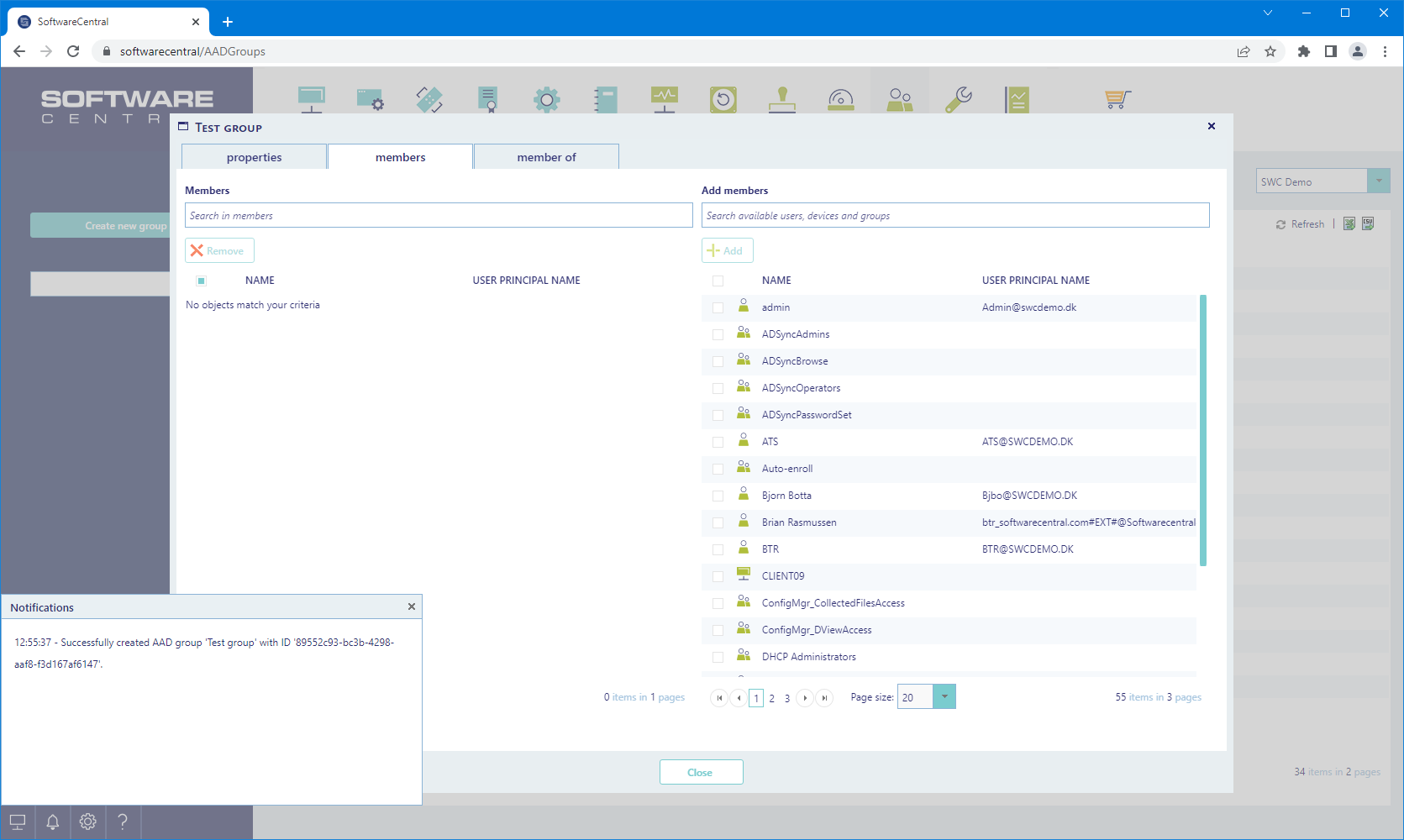Image resolution: width=1404 pixels, height=840 pixels.
Task: Open the member of tab
Action: 546,157
